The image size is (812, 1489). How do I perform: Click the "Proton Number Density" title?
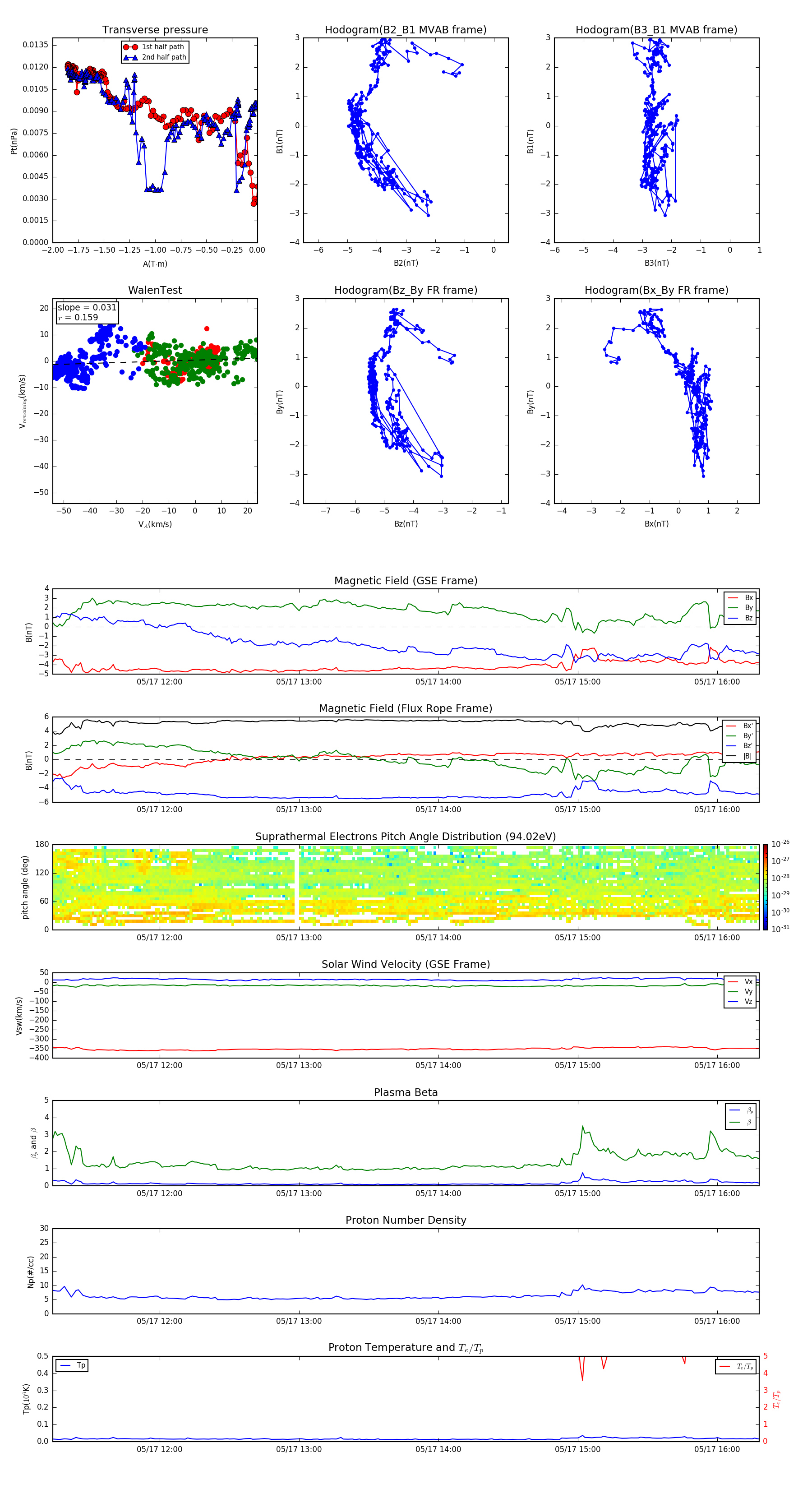coord(406,1220)
